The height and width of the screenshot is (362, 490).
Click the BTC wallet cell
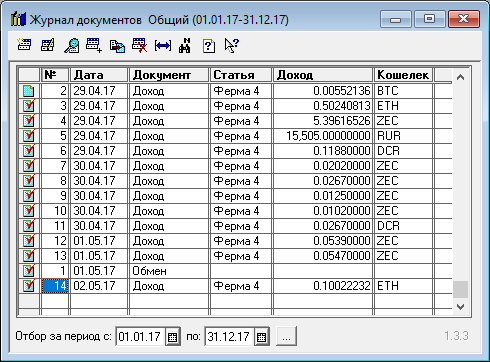click(x=403, y=91)
